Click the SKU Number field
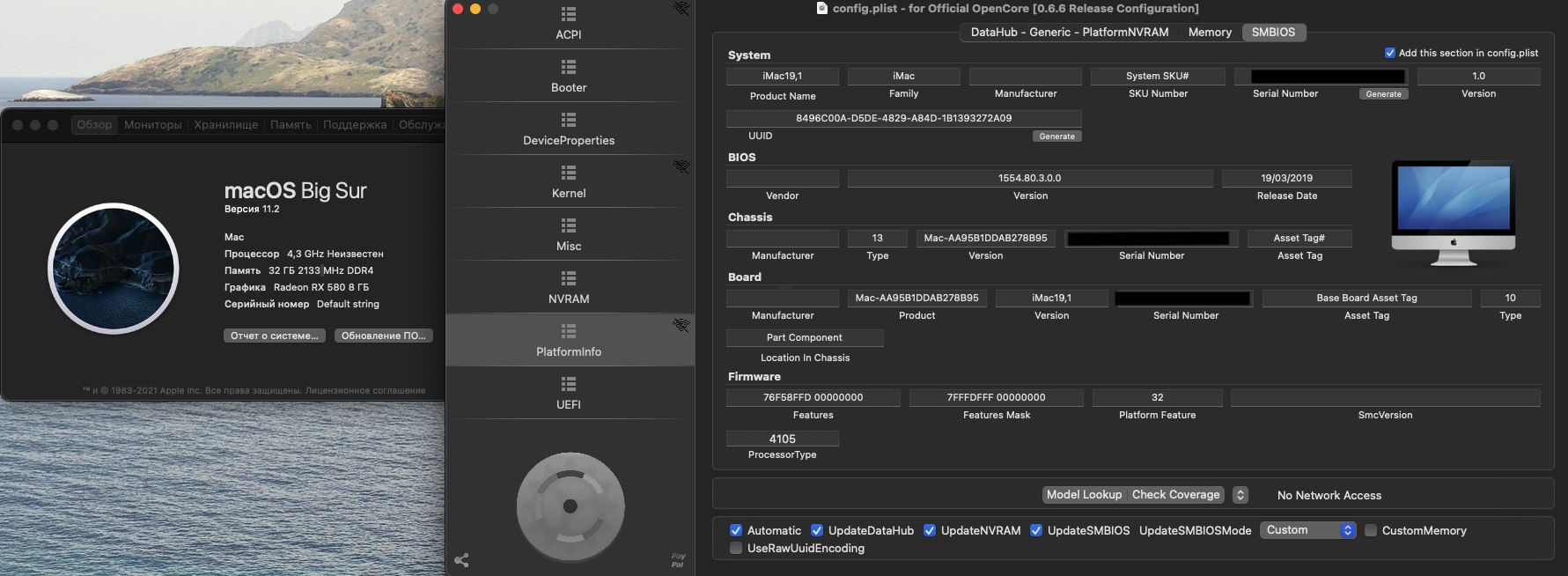Viewport: 1568px width, 576px height. [1157, 76]
